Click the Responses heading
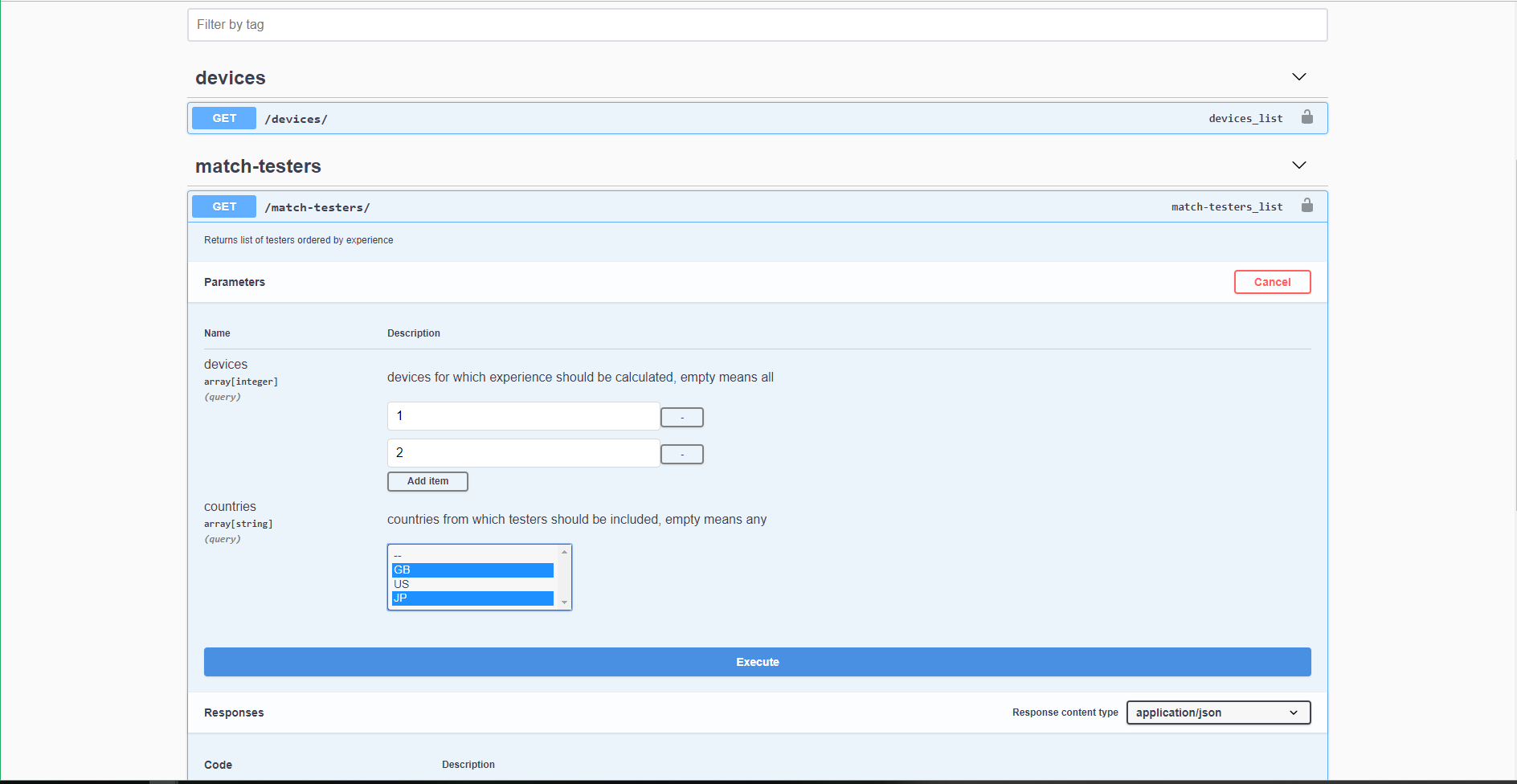The width and height of the screenshot is (1517, 784). (234, 713)
